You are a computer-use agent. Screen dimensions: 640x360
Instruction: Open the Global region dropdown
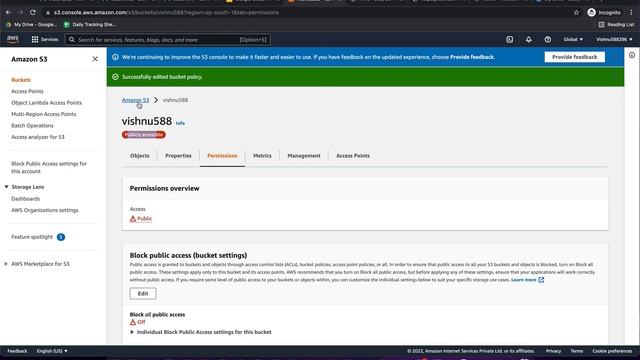(573, 40)
